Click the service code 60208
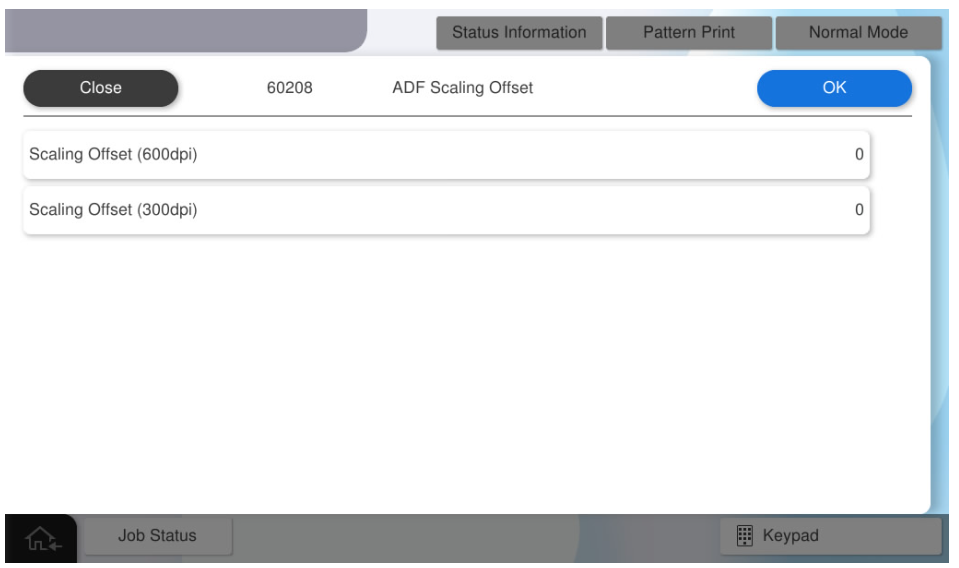The width and height of the screenshot is (959, 568). point(289,88)
